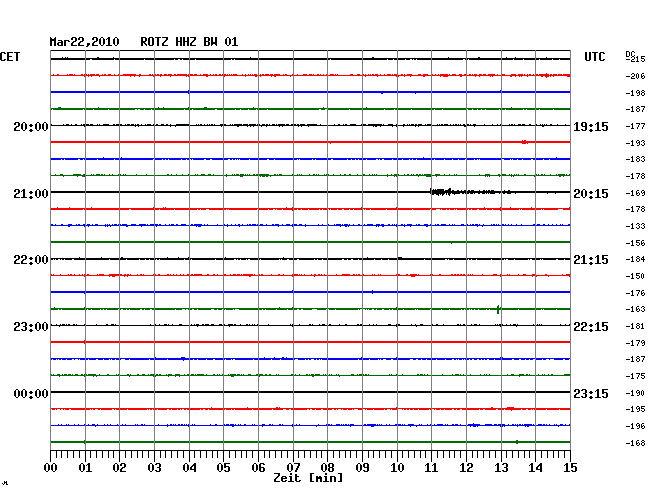Click the "09" minute axis label

(x=362, y=468)
